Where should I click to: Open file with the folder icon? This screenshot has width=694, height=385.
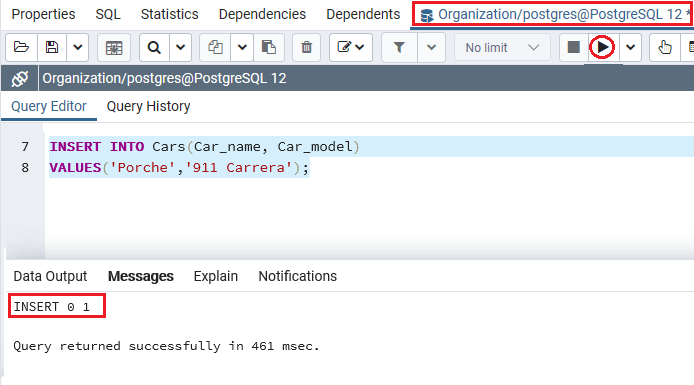tap(21, 47)
